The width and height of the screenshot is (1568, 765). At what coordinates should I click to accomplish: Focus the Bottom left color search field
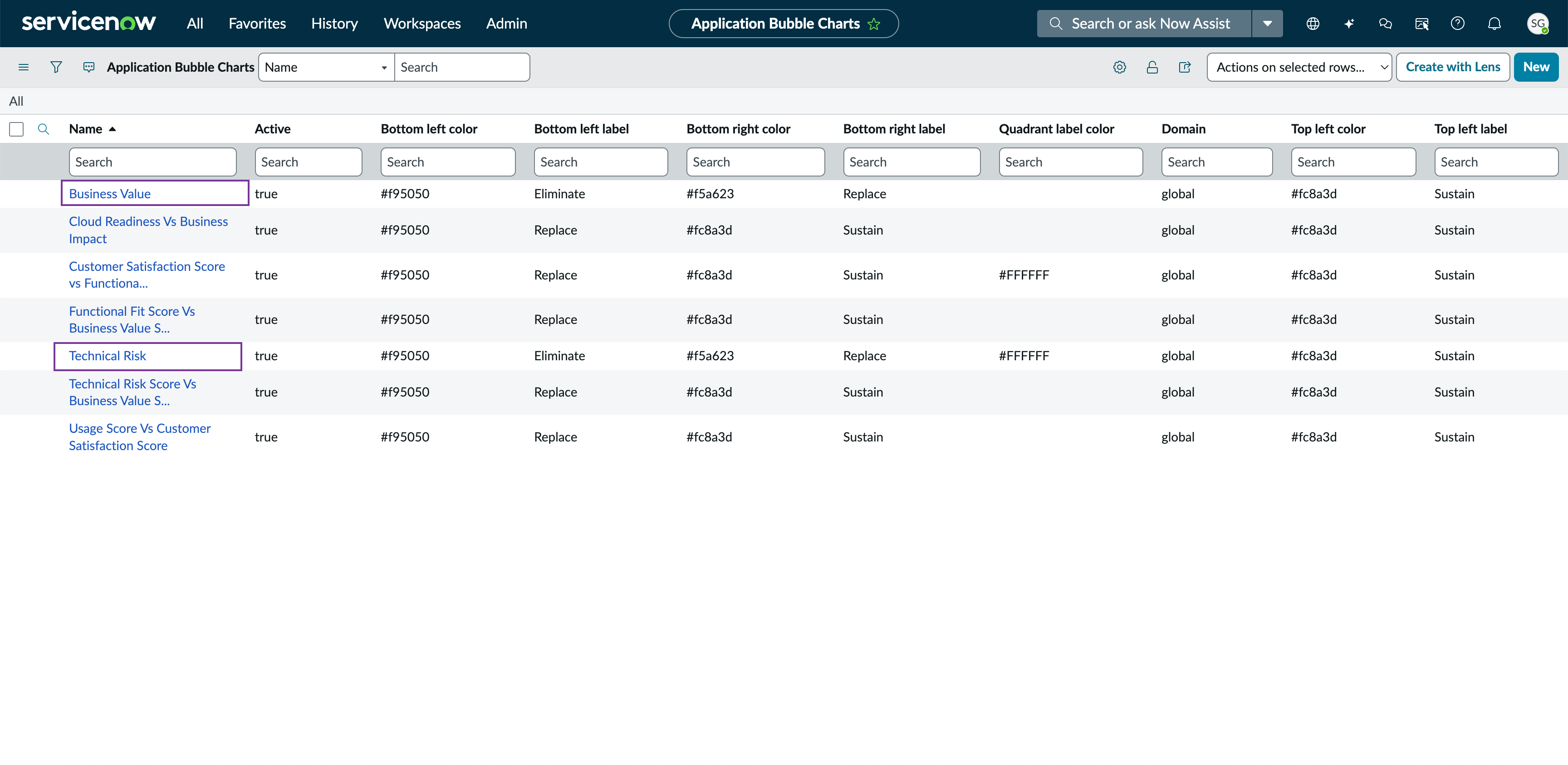click(448, 162)
